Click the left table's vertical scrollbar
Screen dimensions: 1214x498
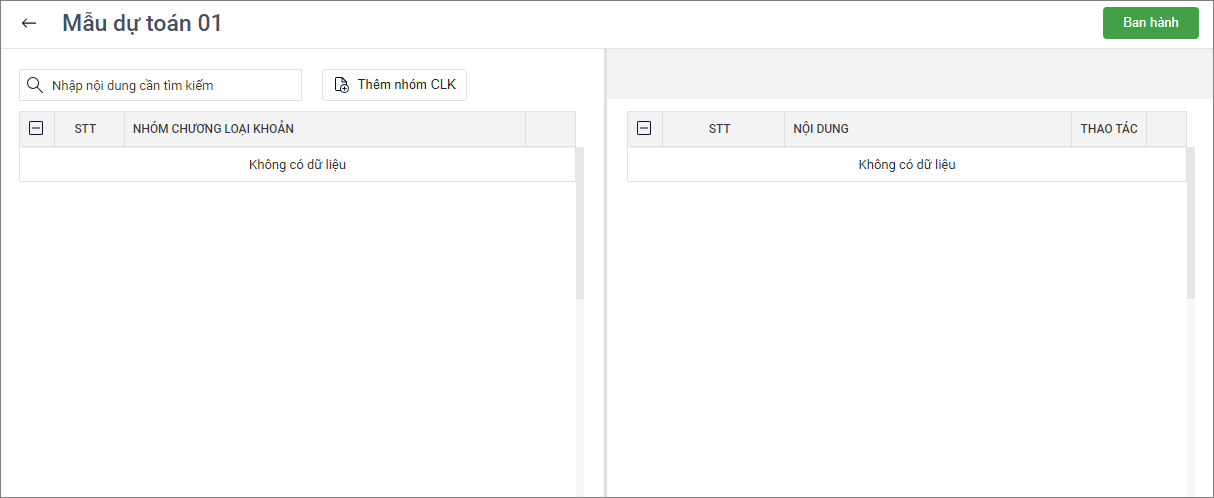580,222
